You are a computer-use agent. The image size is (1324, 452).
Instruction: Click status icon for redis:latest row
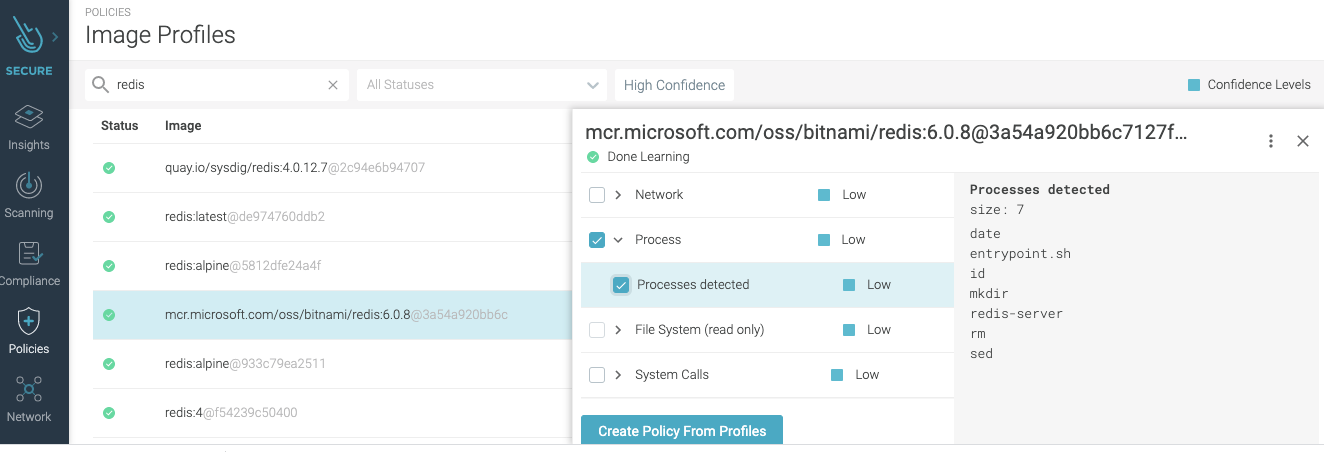(109, 217)
